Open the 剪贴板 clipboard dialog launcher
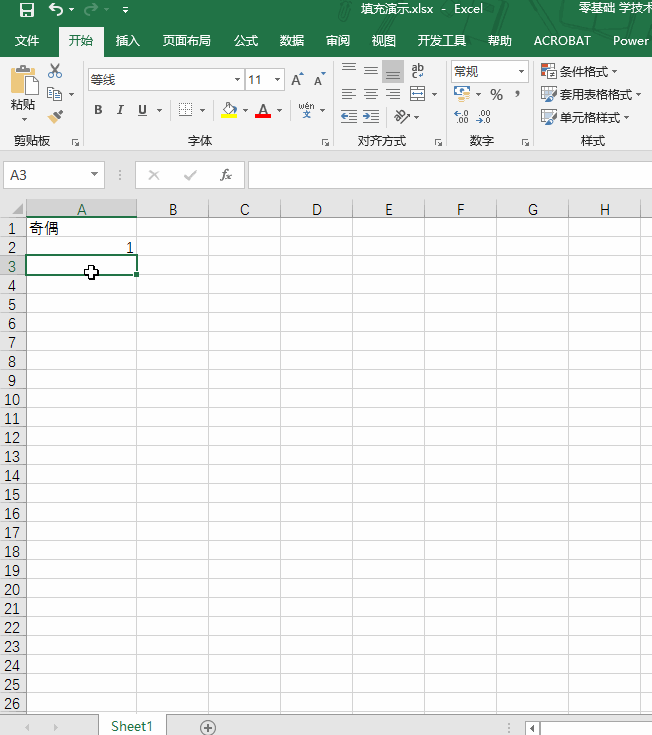Viewport: 652px width, 735px height. [75, 142]
